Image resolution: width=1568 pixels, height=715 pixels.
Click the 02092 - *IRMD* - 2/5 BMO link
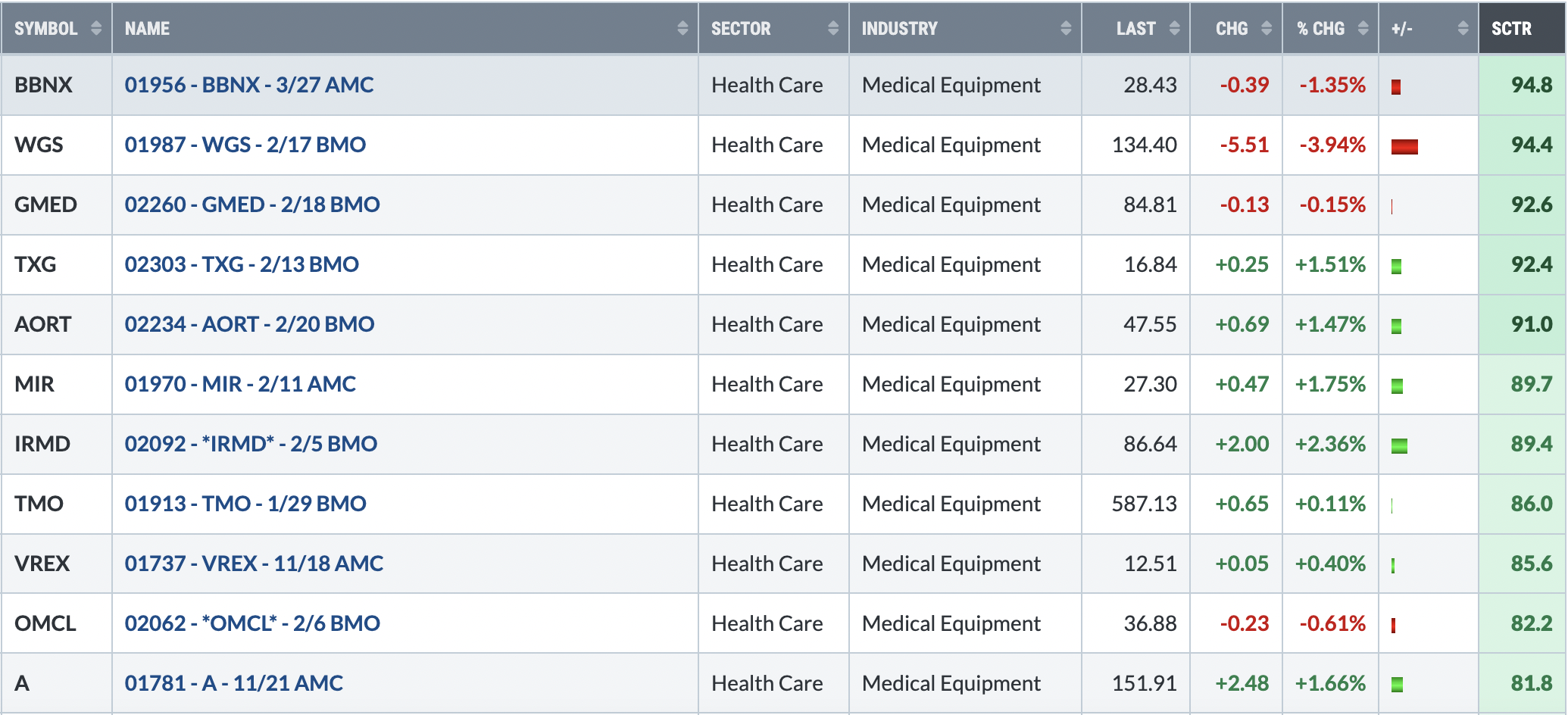point(251,444)
